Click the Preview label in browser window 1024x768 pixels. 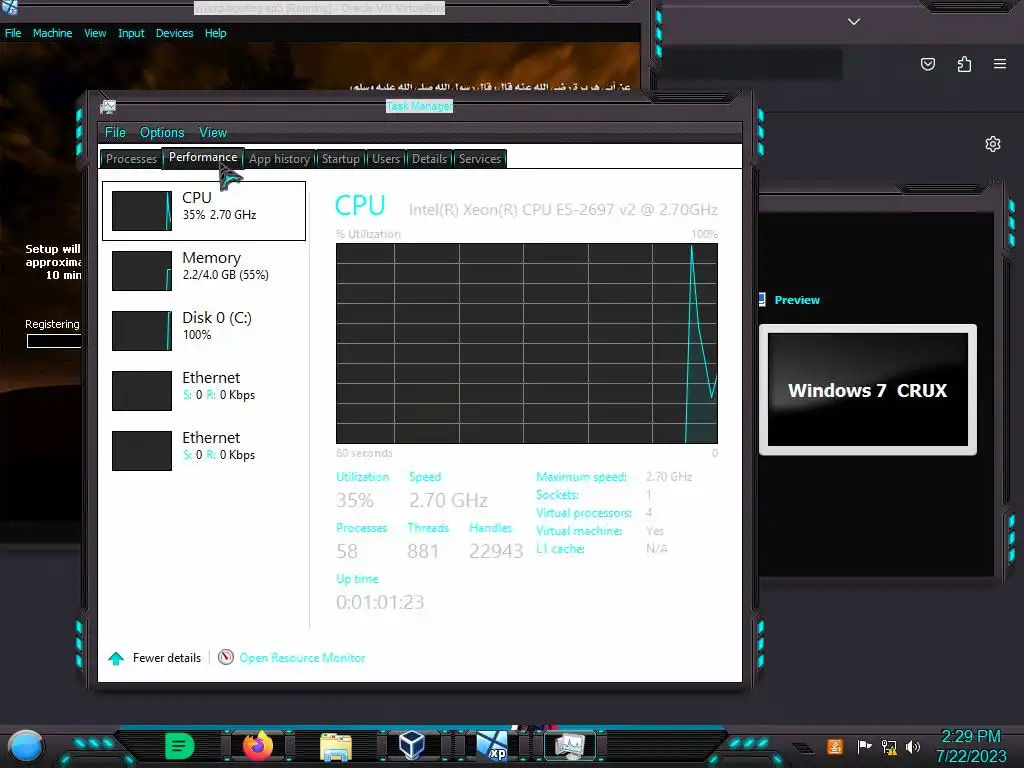(797, 300)
